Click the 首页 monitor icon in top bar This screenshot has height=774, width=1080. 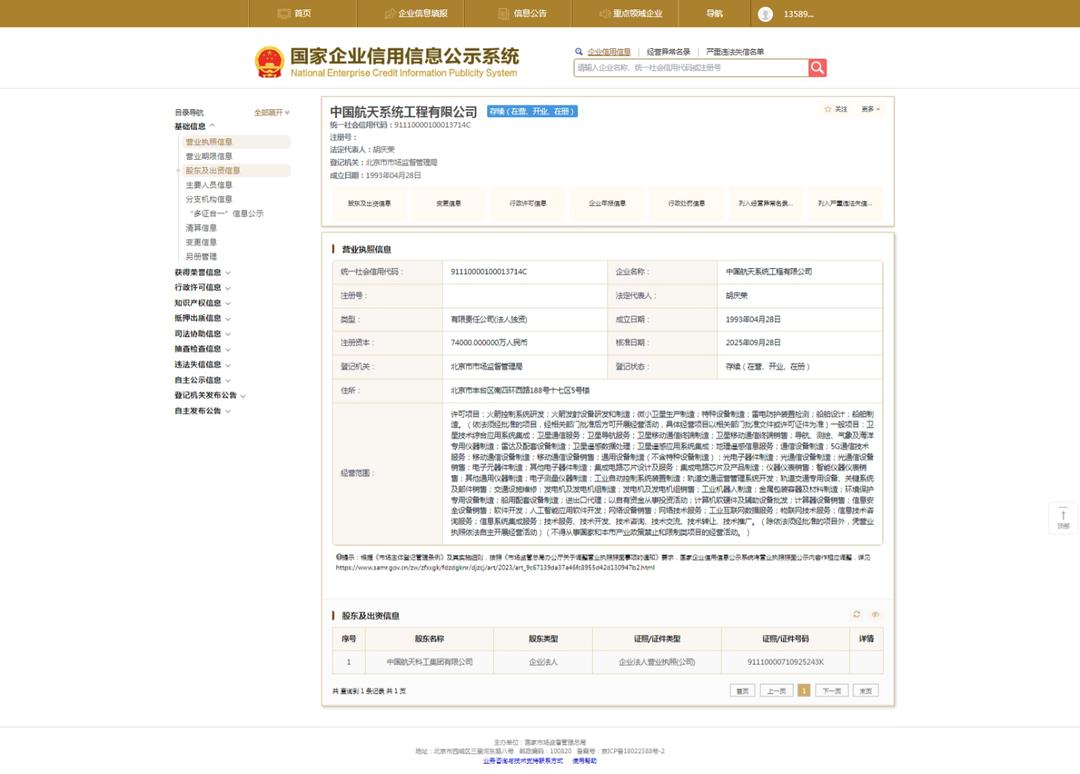[x=284, y=13]
